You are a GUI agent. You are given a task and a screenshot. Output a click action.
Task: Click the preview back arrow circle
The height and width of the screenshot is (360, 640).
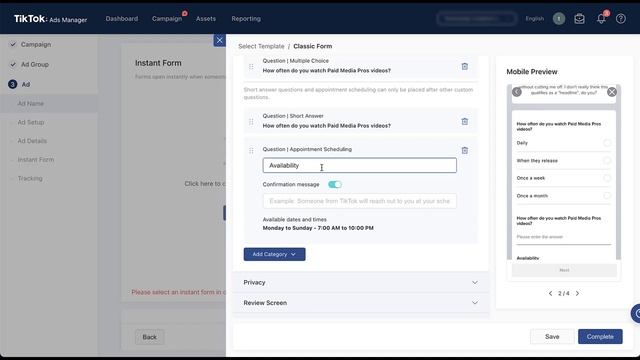516,92
